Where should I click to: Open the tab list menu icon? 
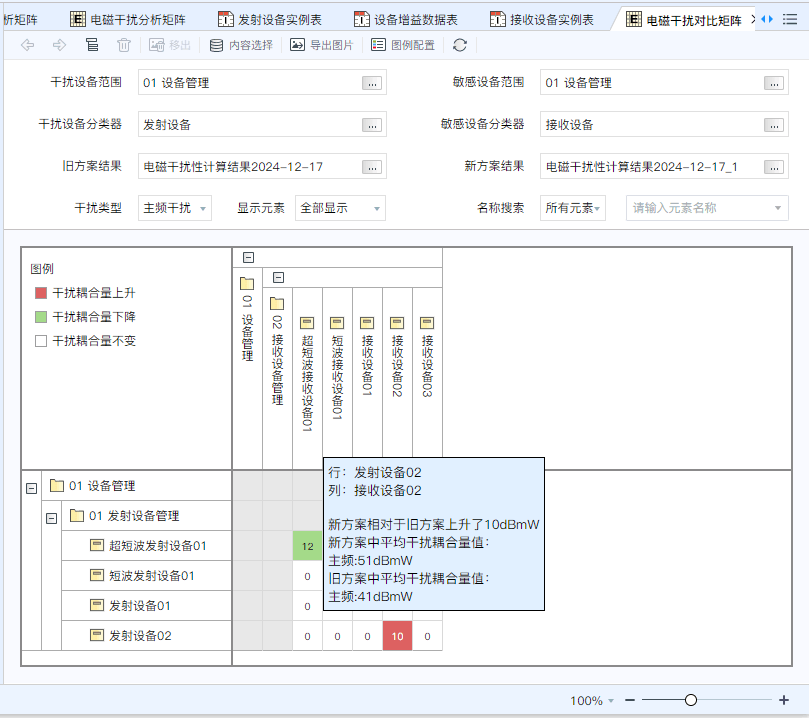(789, 20)
